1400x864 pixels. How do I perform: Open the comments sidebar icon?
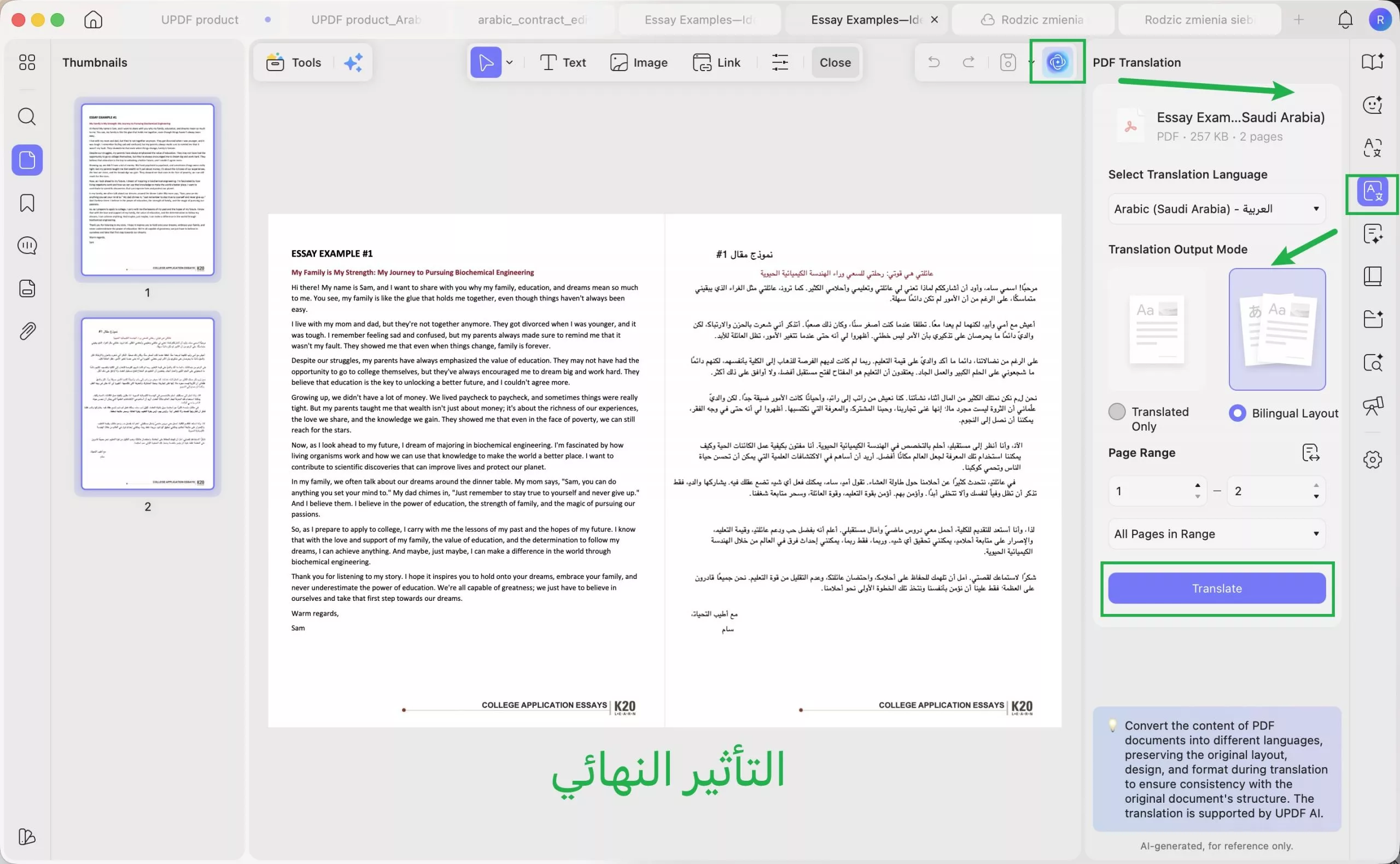tap(27, 246)
